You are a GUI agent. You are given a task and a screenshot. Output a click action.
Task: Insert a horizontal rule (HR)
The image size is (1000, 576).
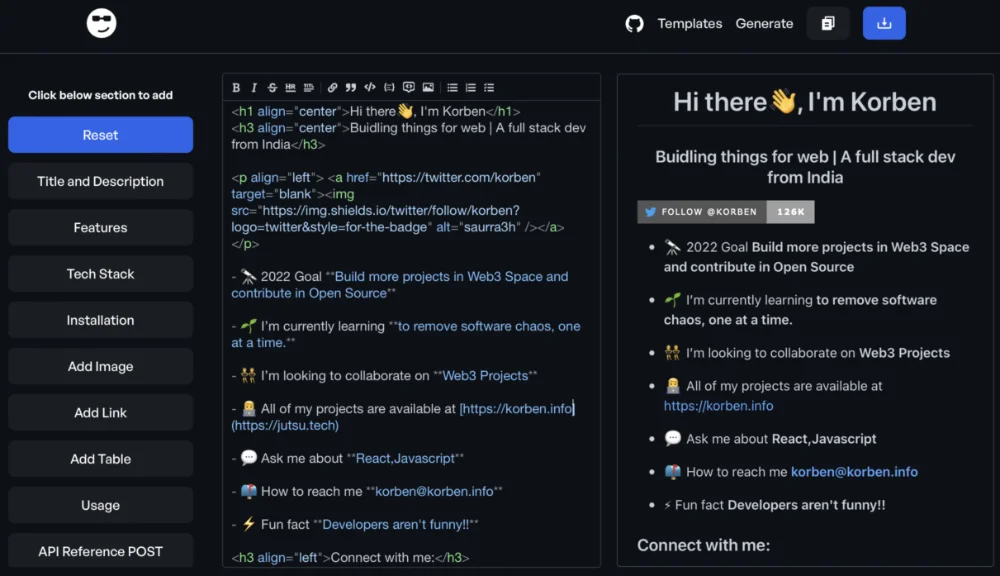coord(290,87)
